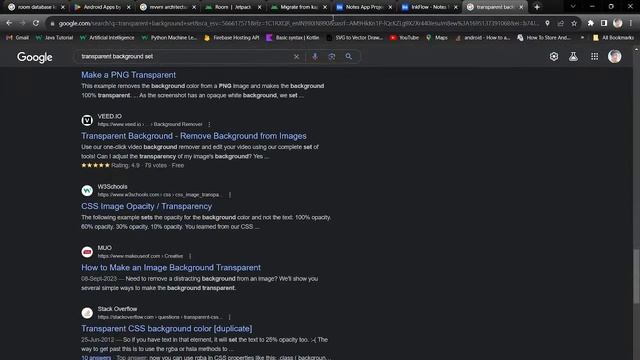The height and width of the screenshot is (360, 640).
Task: Open the Gmail bookmark
Action: 18,38
